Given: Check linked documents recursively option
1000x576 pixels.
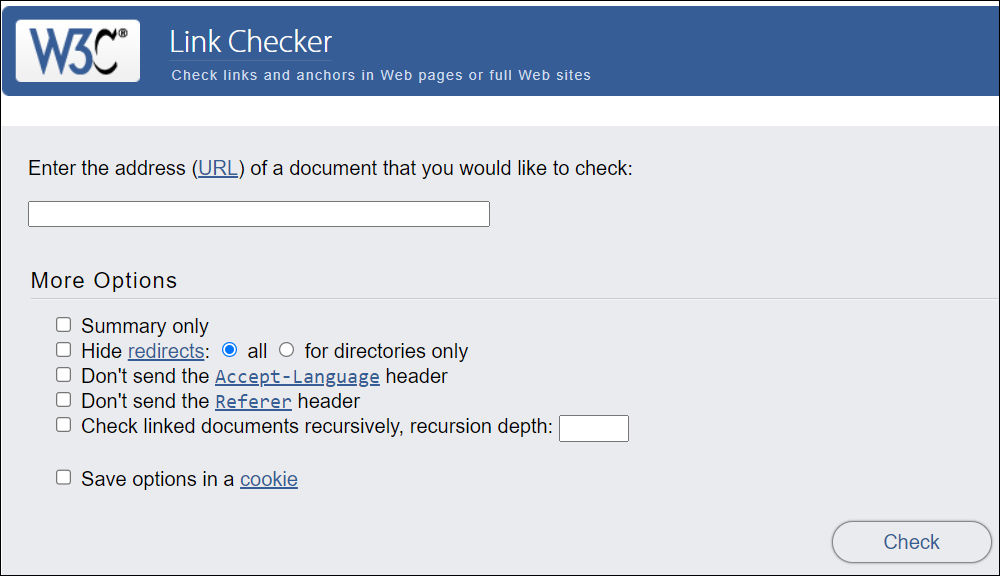Looking at the screenshot, I should [63, 424].
